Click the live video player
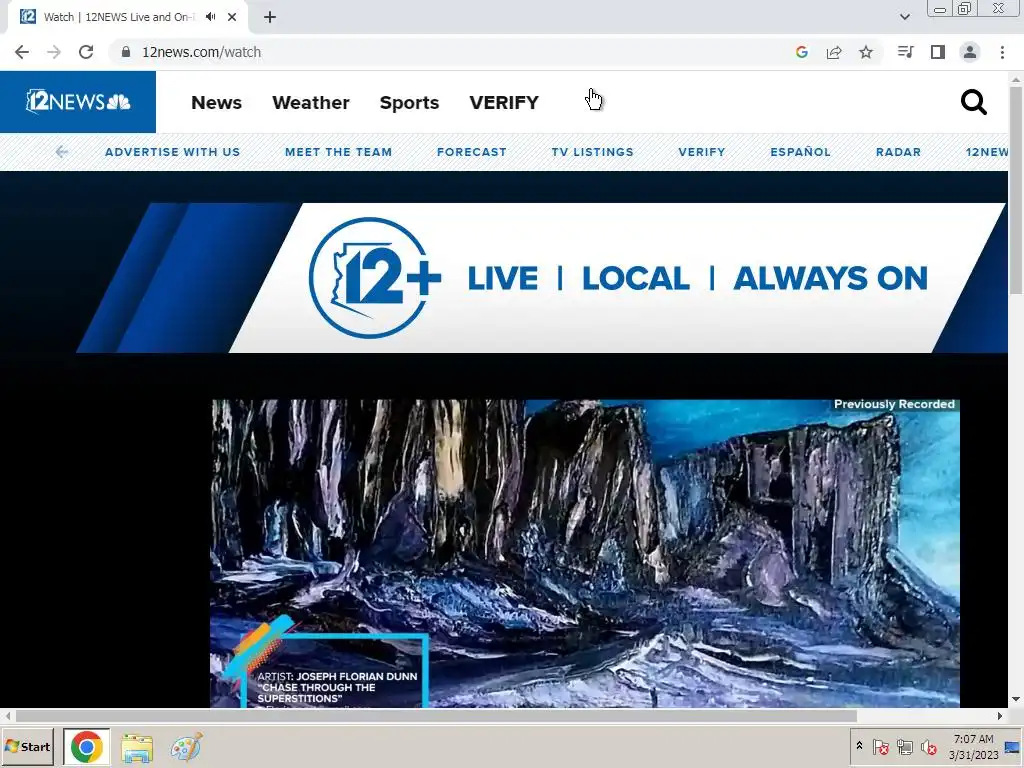Viewport: 1024px width, 768px height. [585, 554]
